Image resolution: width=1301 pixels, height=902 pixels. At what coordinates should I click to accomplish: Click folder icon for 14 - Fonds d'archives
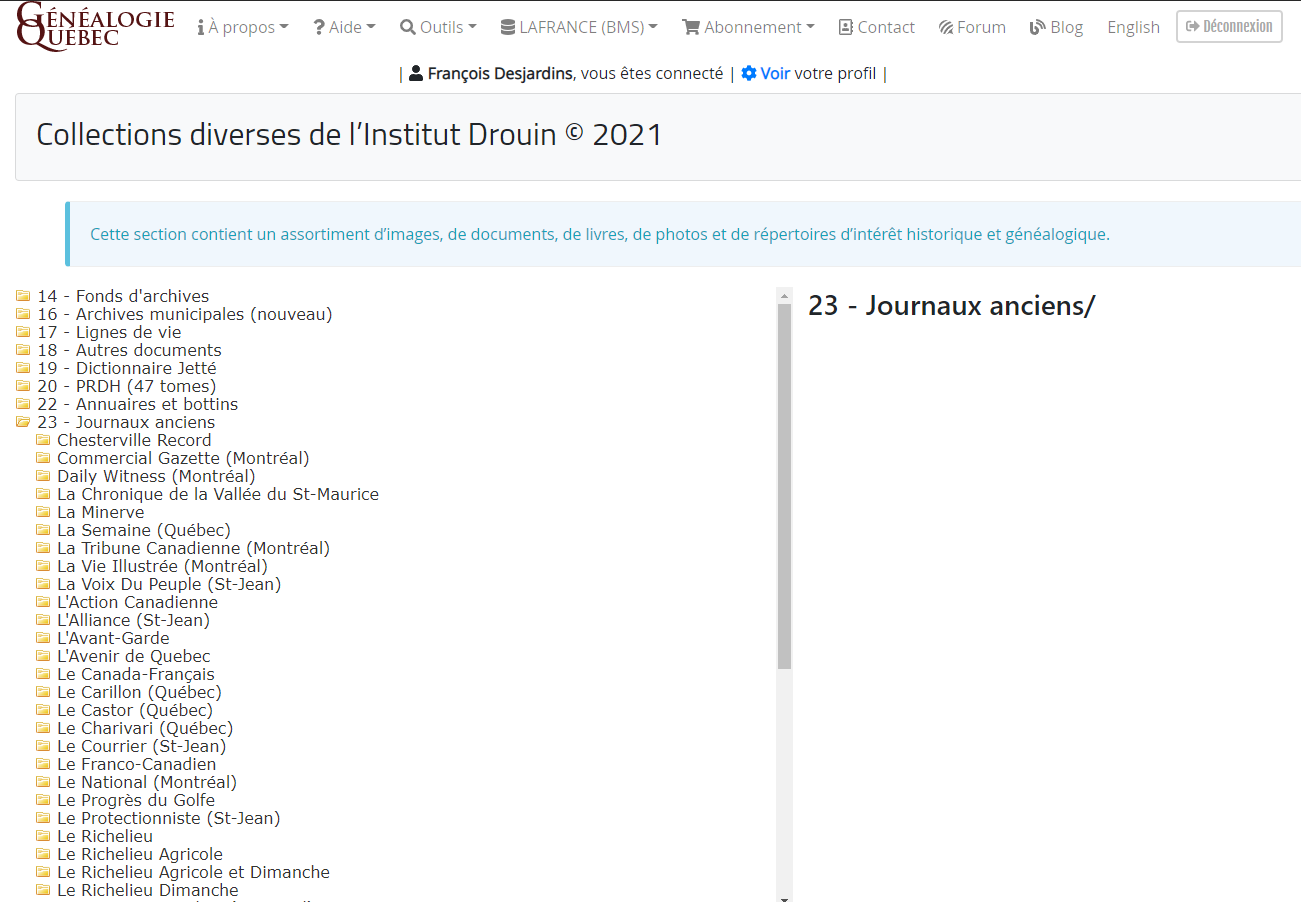point(23,296)
